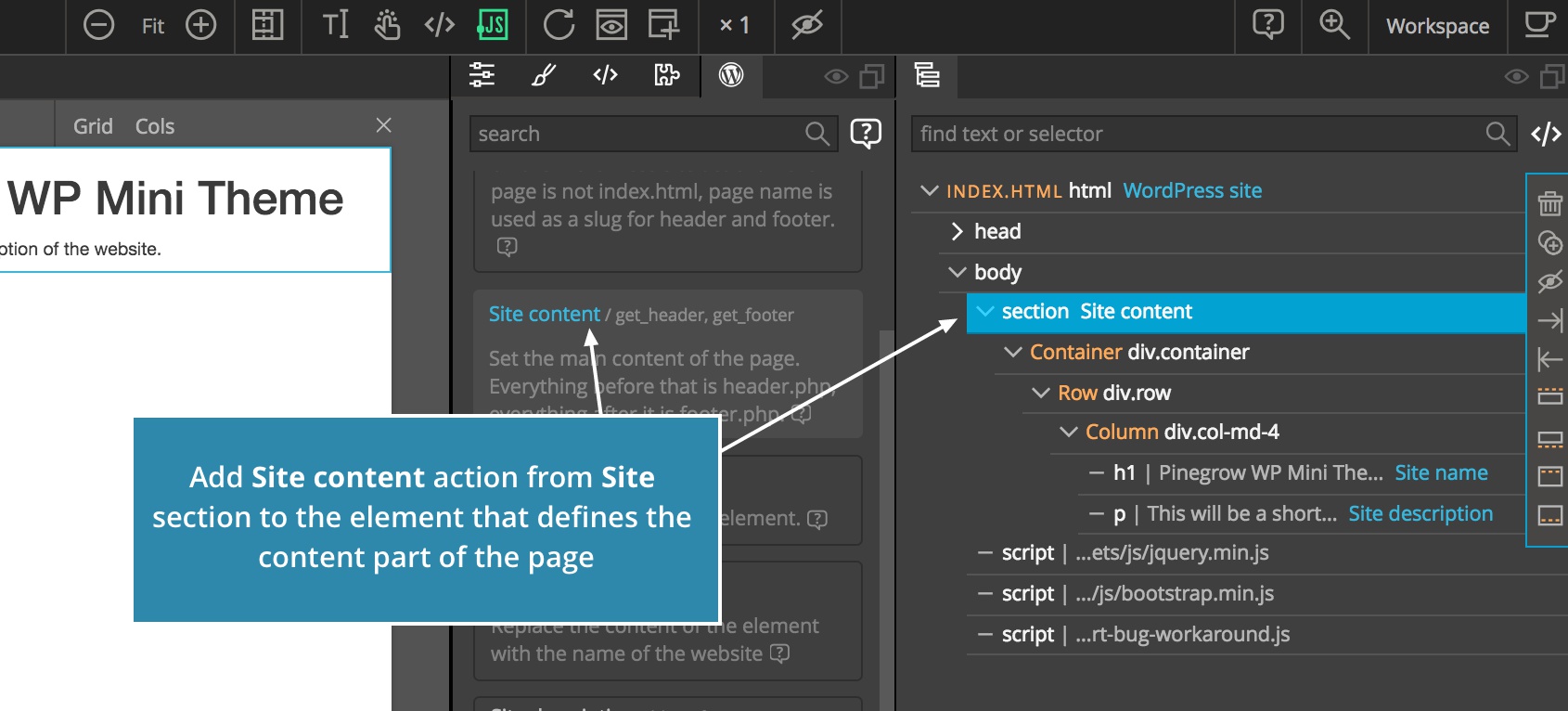Click the tree panel detach windows icon
This screenshot has height=711, width=1568.
tap(1553, 76)
